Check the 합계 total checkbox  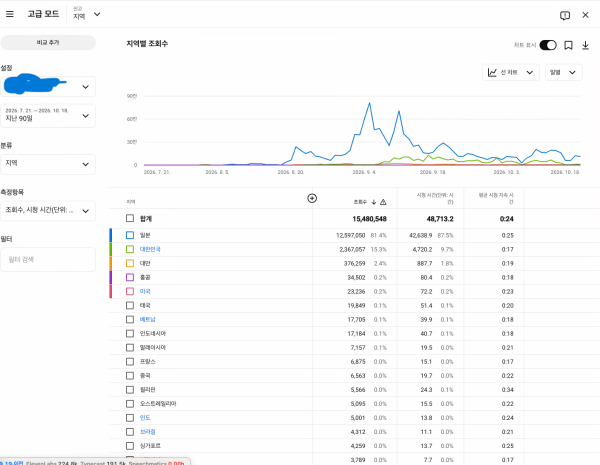(130, 218)
